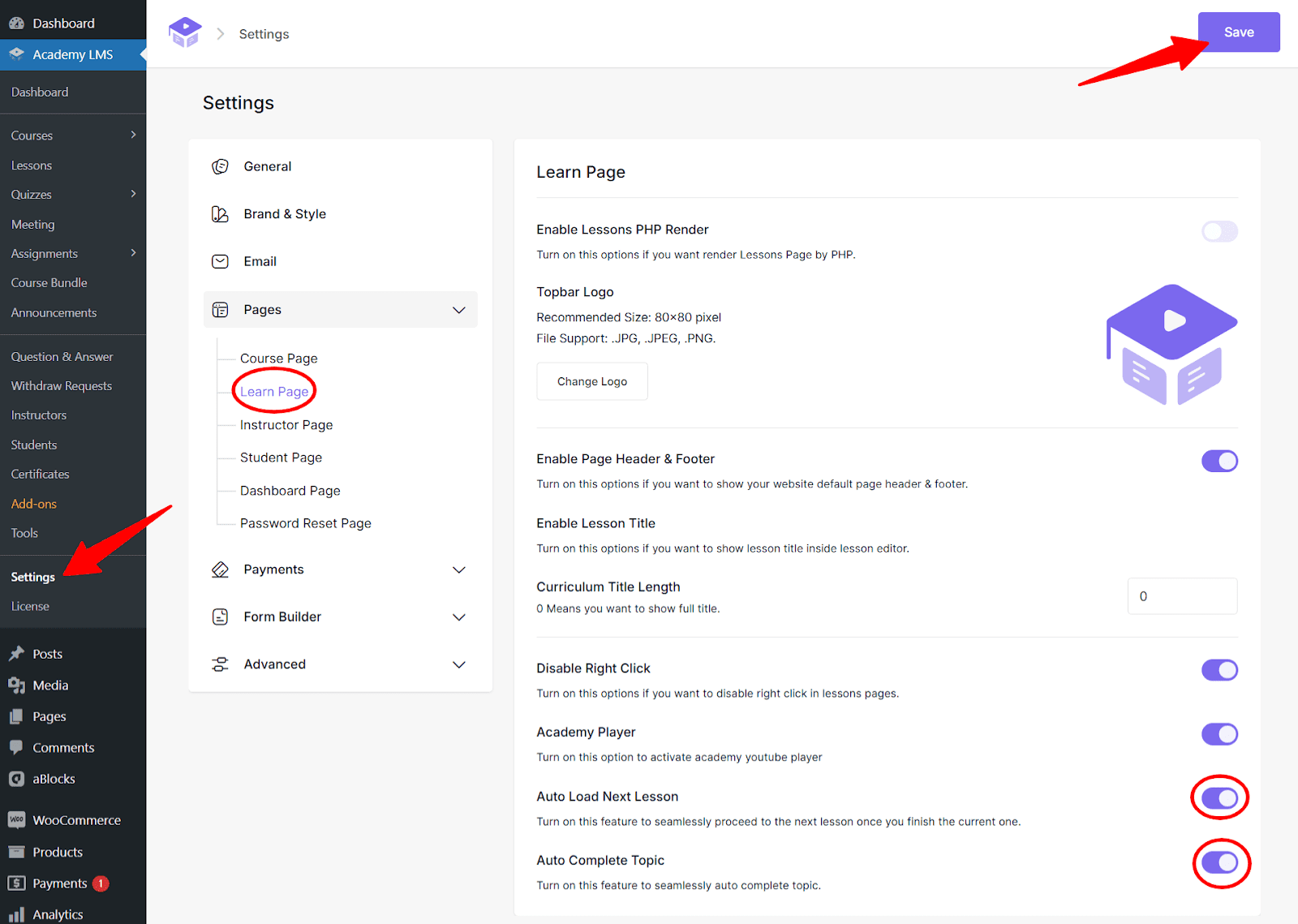
Task: Click the Curriculum Title Length field
Action: pos(1182,595)
